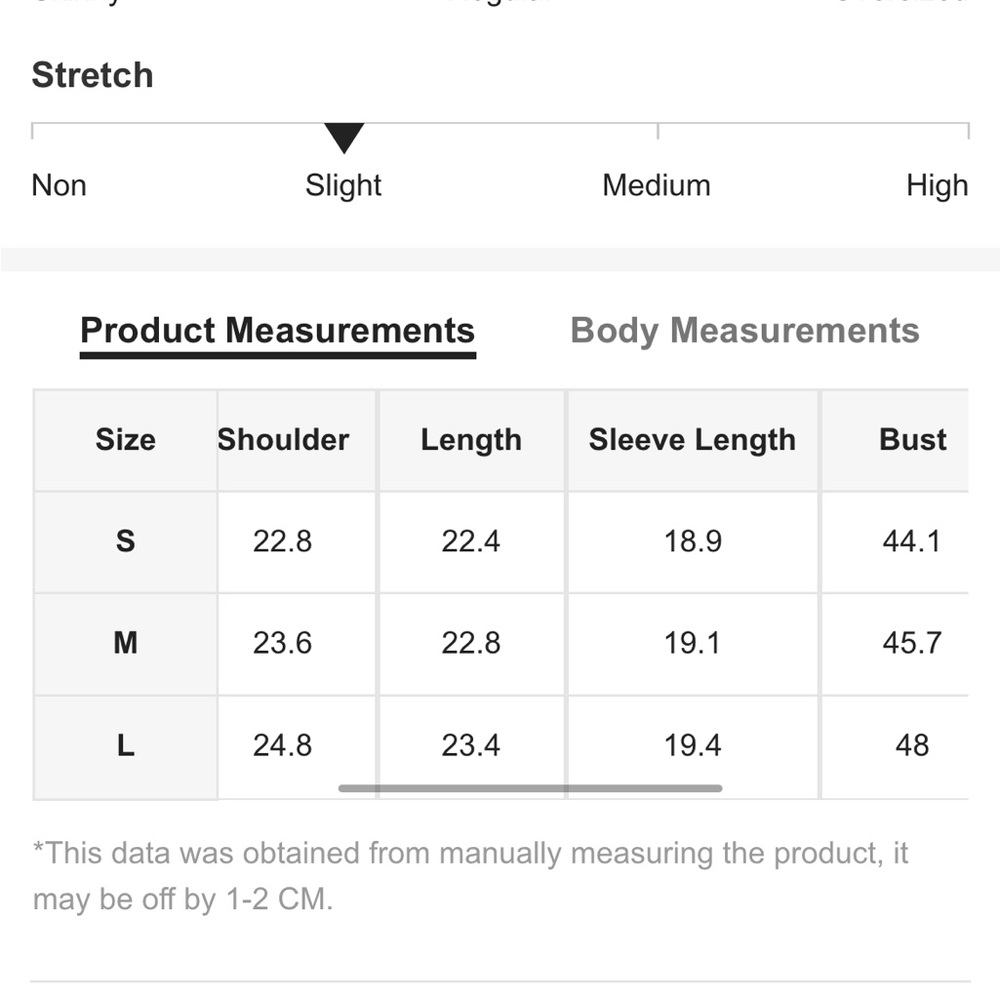Click the Shoulder column header
The width and height of the screenshot is (1000, 1000).
tap(283, 440)
